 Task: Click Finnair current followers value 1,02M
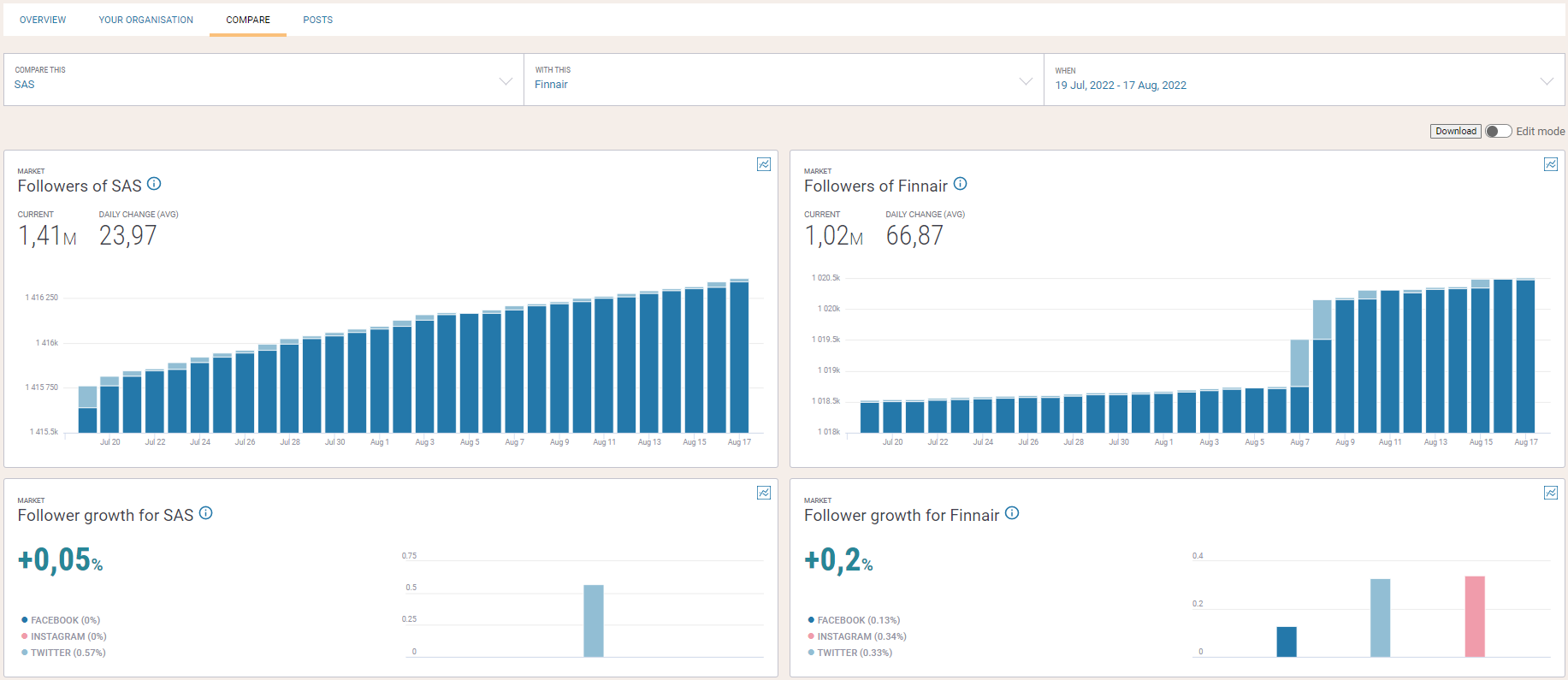click(x=833, y=235)
